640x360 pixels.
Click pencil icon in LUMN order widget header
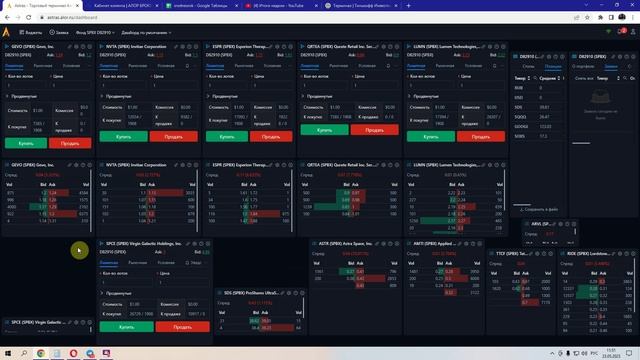coord(483,47)
